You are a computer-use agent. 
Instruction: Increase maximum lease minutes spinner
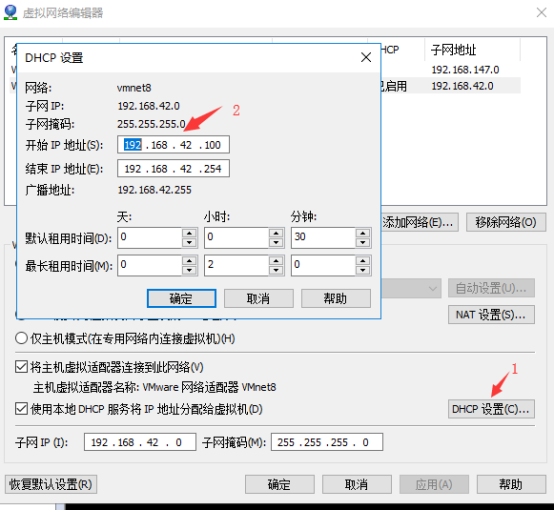[x=363, y=261]
